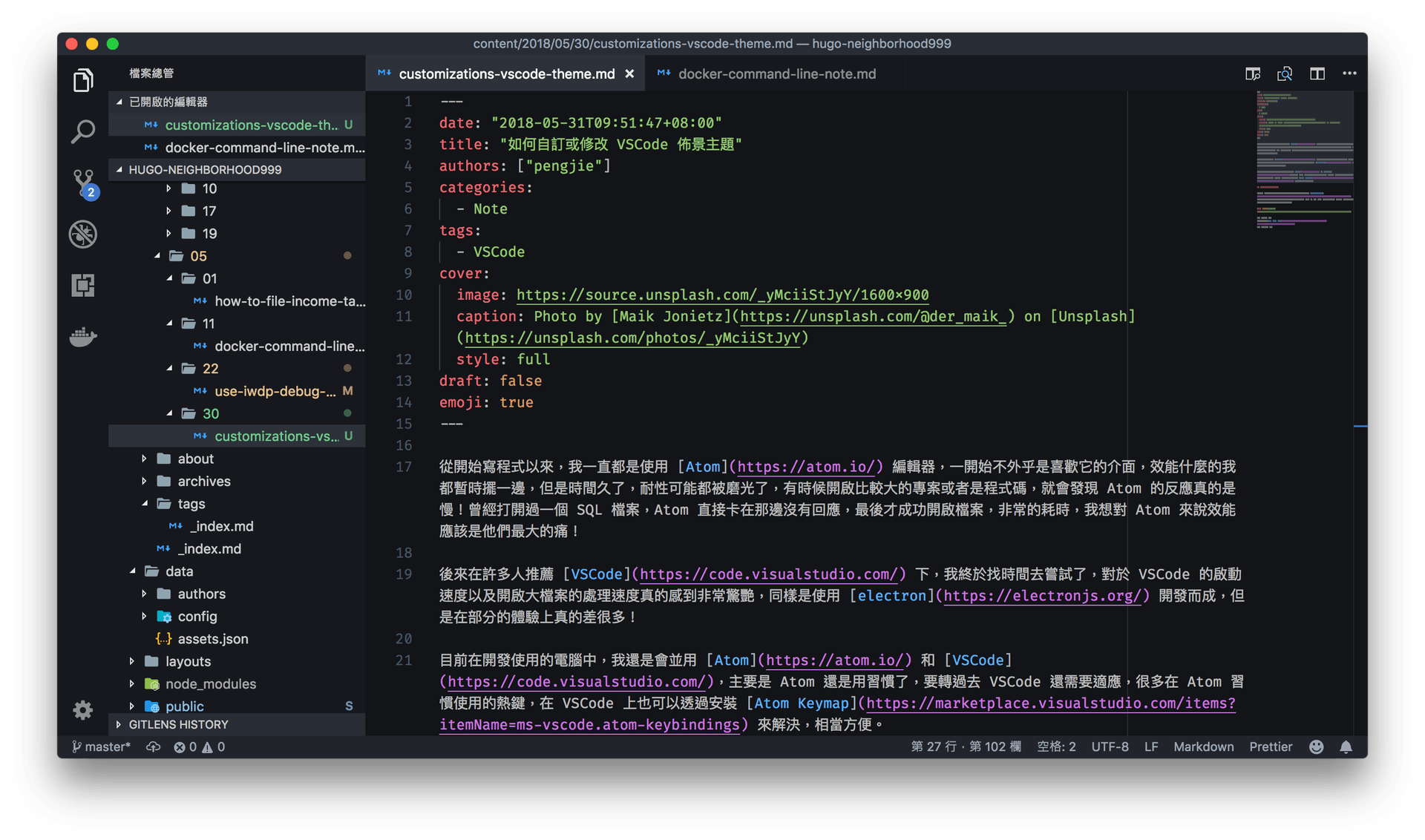This screenshot has width=1425, height=840.
Task: Open the More Actions ellipsis menu
Action: pyautogui.click(x=1349, y=73)
